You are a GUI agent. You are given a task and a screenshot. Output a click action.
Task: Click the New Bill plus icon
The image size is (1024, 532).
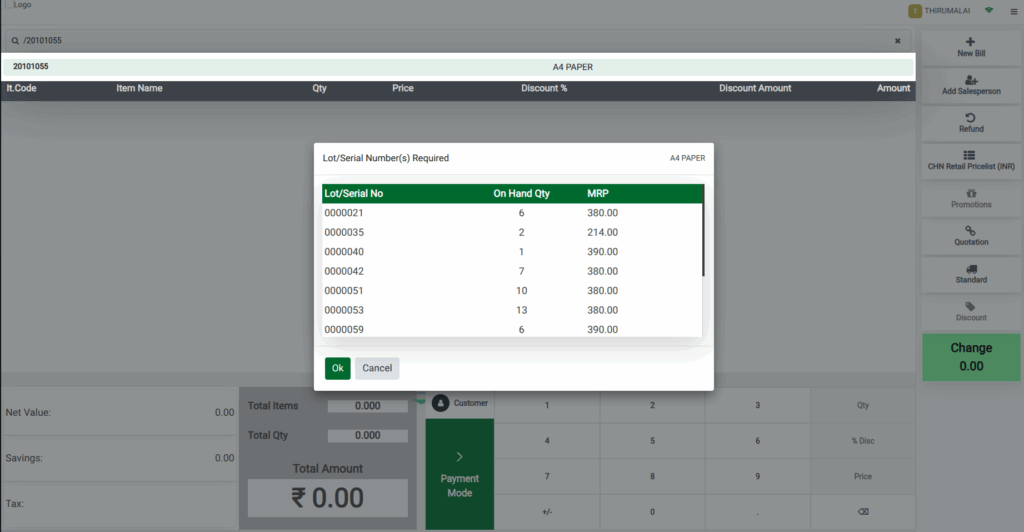point(970,42)
